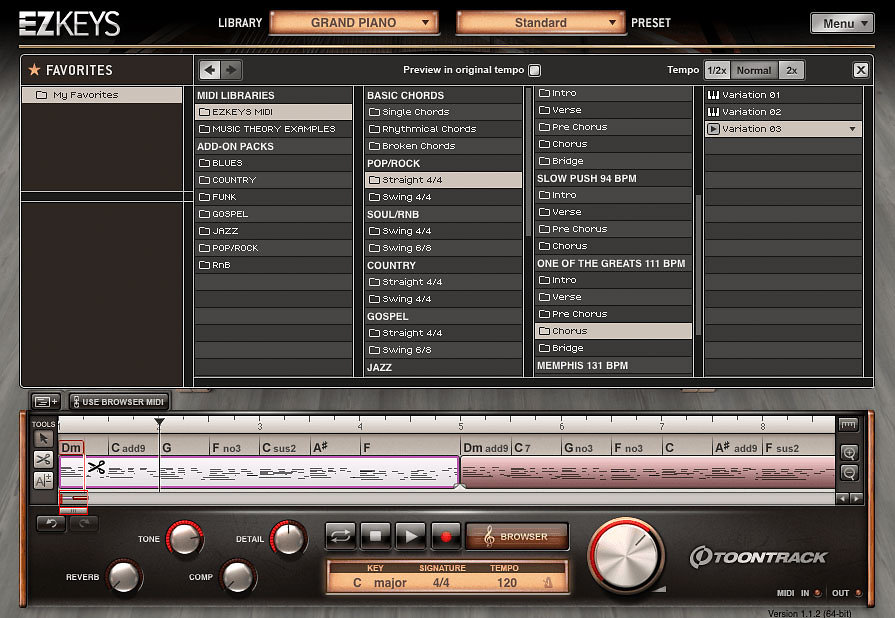
Task: Play the Variation 03 preview icon
Action: (x=713, y=129)
